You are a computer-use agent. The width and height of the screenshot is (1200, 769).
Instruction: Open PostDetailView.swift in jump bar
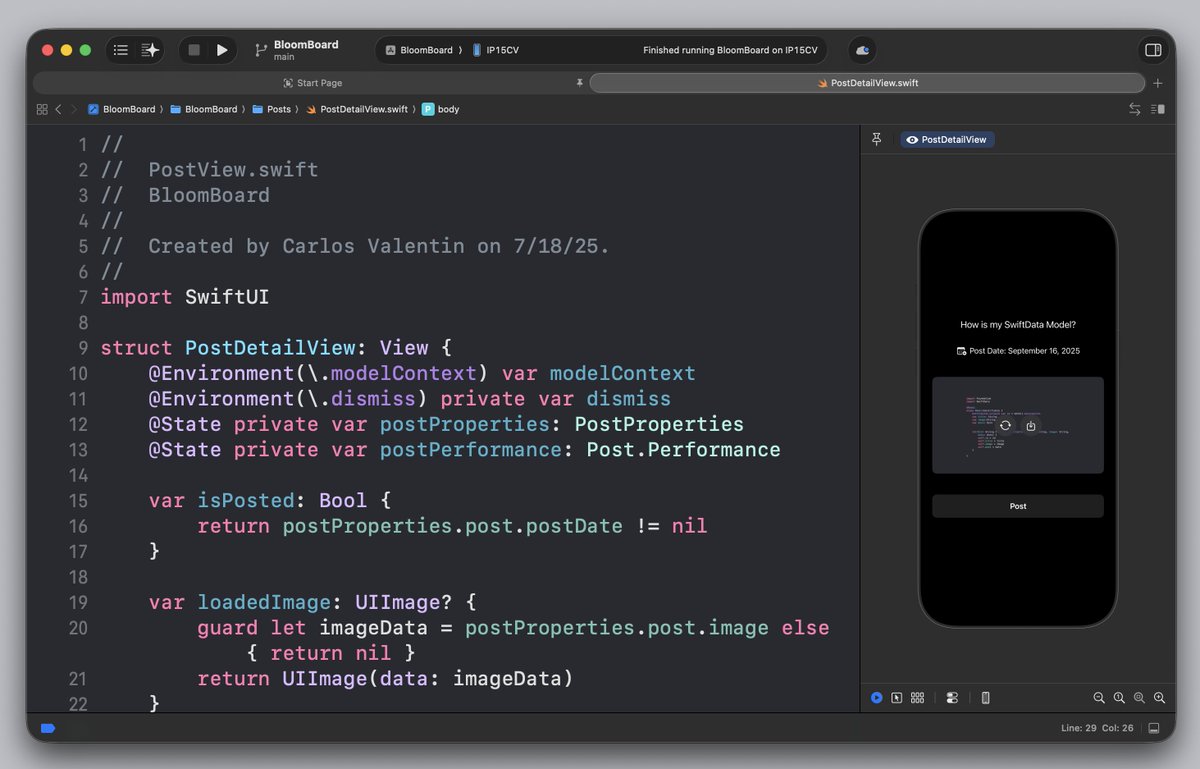[357, 109]
